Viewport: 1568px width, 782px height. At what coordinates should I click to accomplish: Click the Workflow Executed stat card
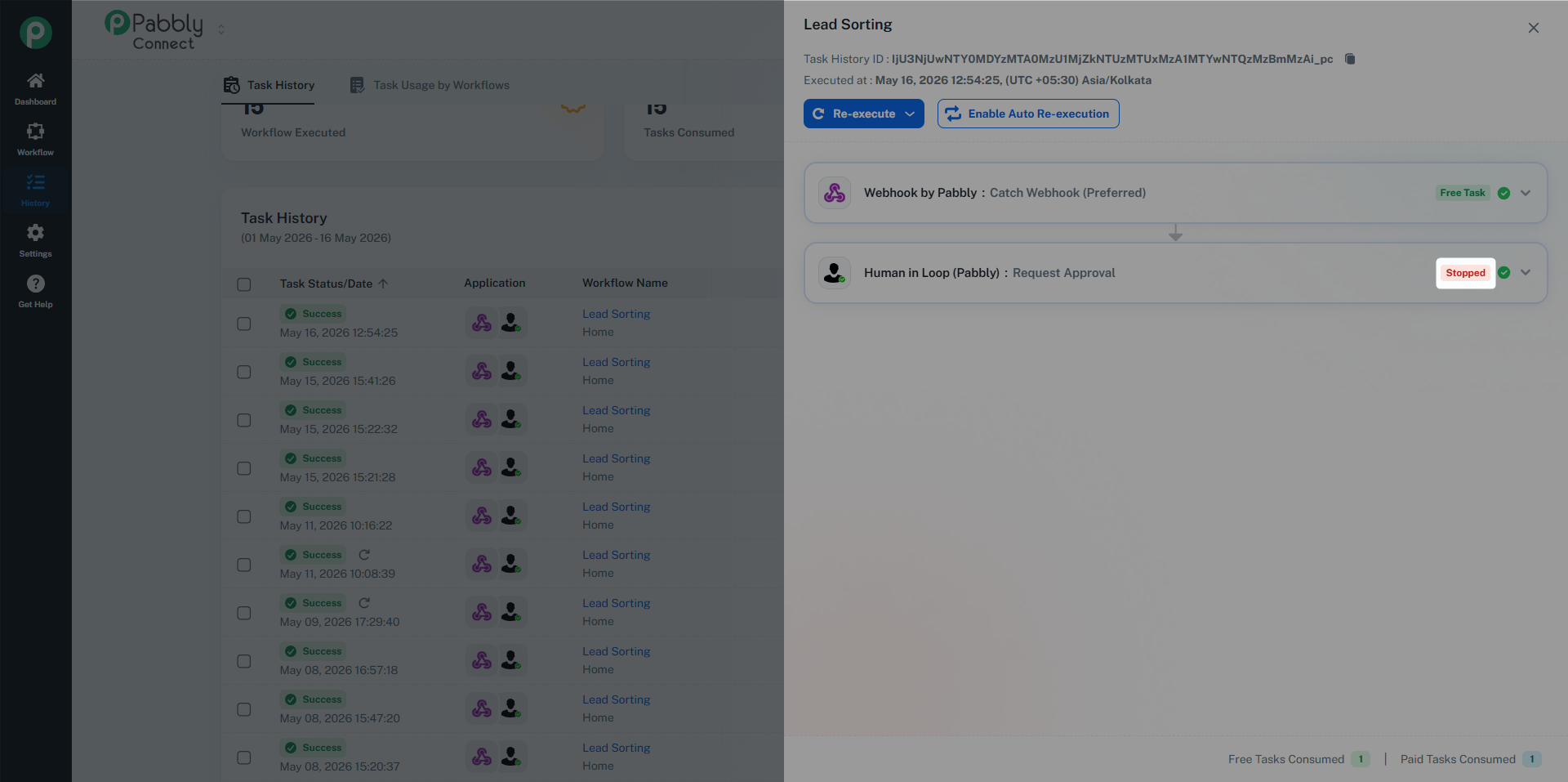(412, 131)
